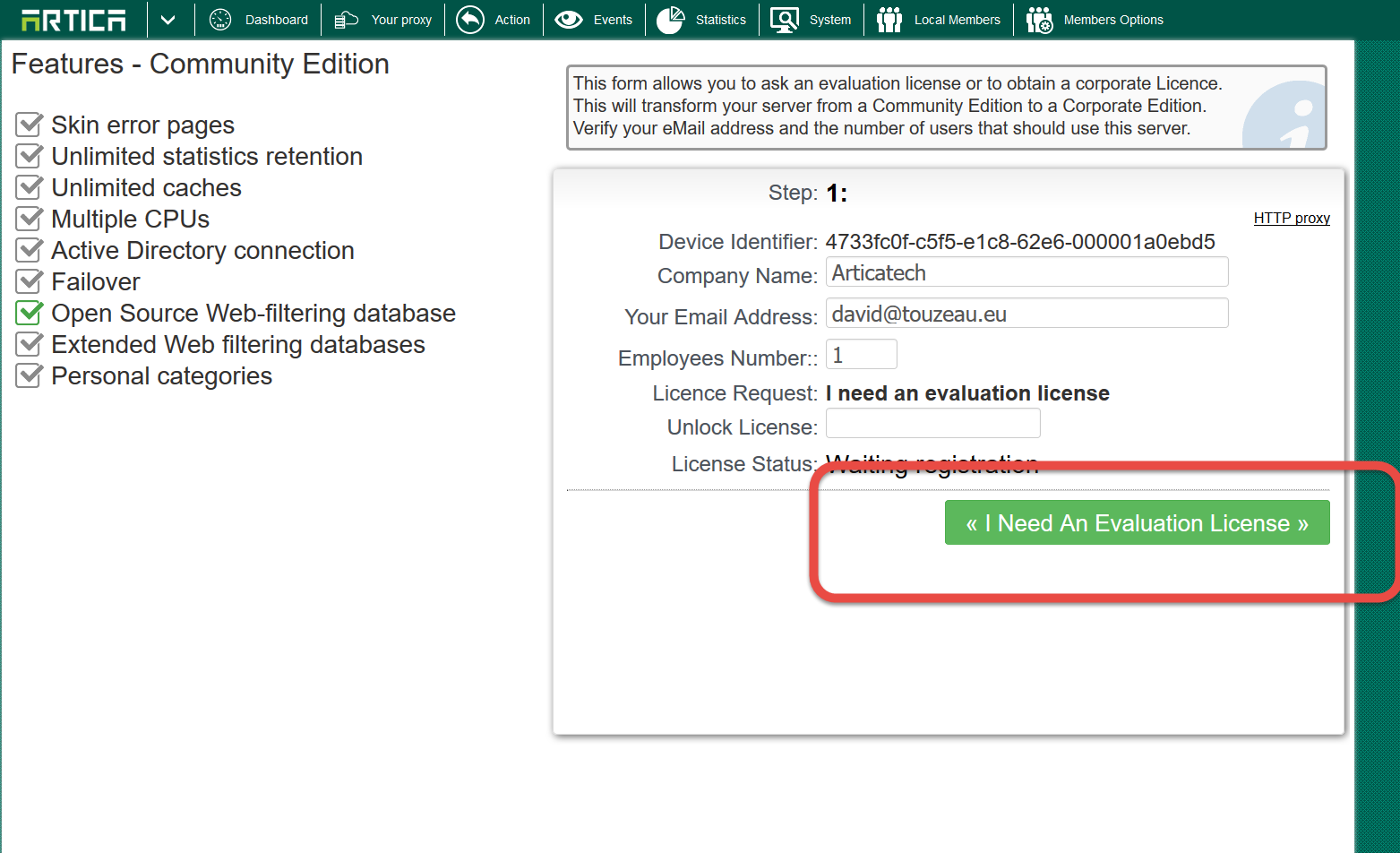Open the Your proxy menu label
The image size is (1400, 853).
(x=401, y=20)
